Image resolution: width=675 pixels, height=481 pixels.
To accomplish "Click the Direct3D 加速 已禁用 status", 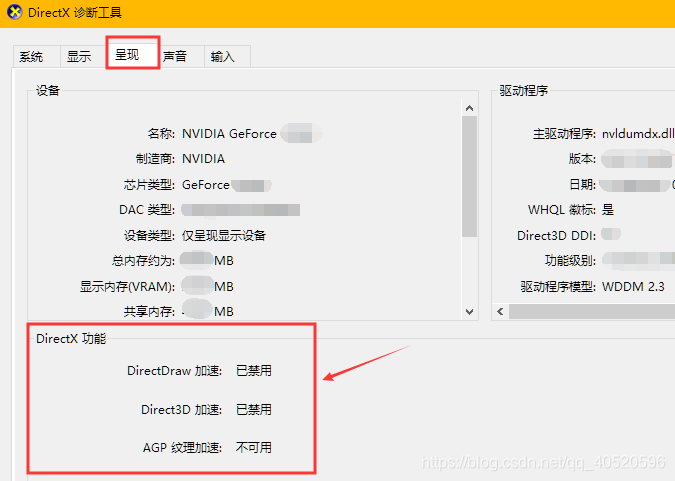I will pyautogui.click(x=254, y=410).
